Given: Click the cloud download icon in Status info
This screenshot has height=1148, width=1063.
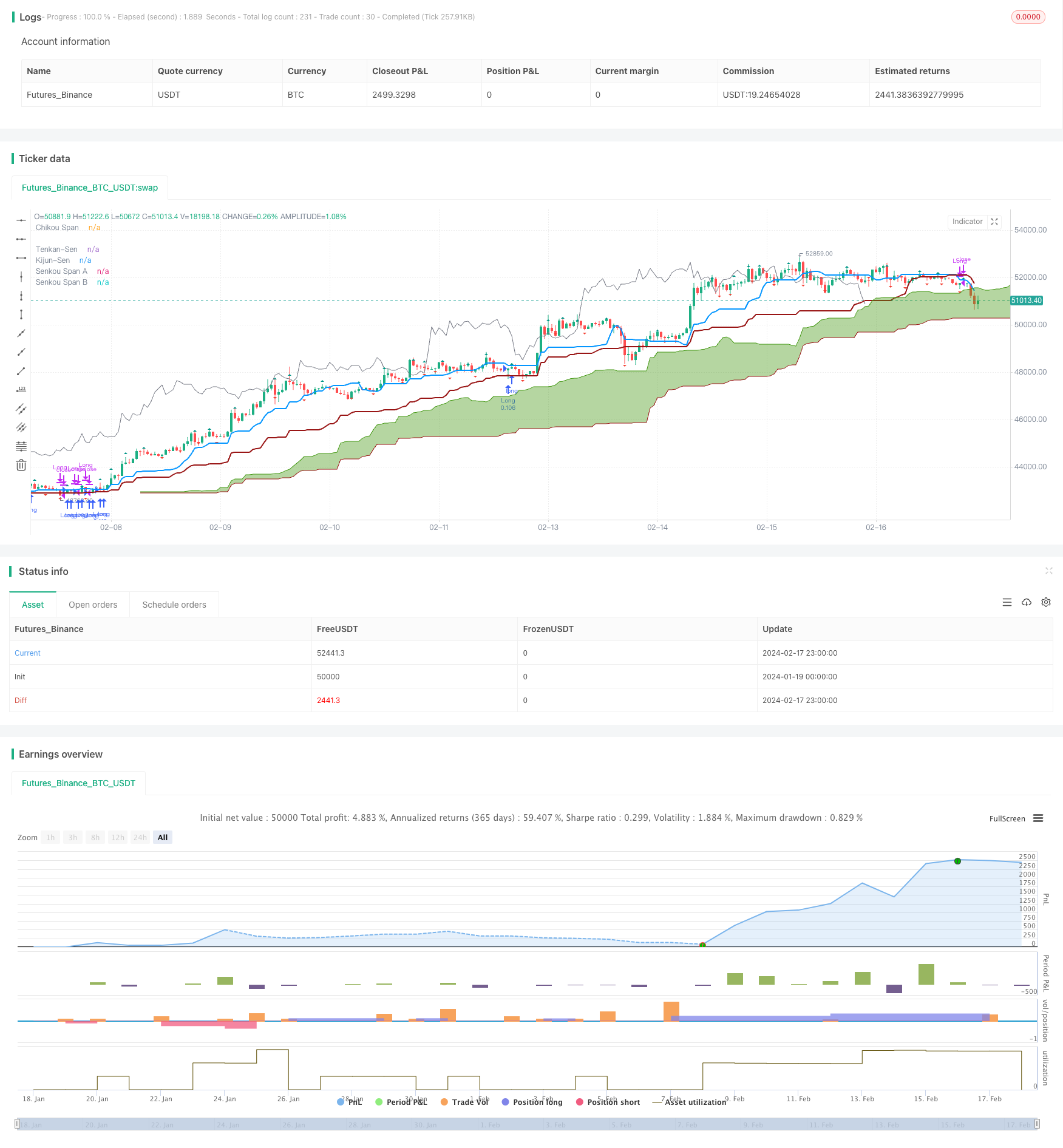Looking at the screenshot, I should click(1027, 602).
